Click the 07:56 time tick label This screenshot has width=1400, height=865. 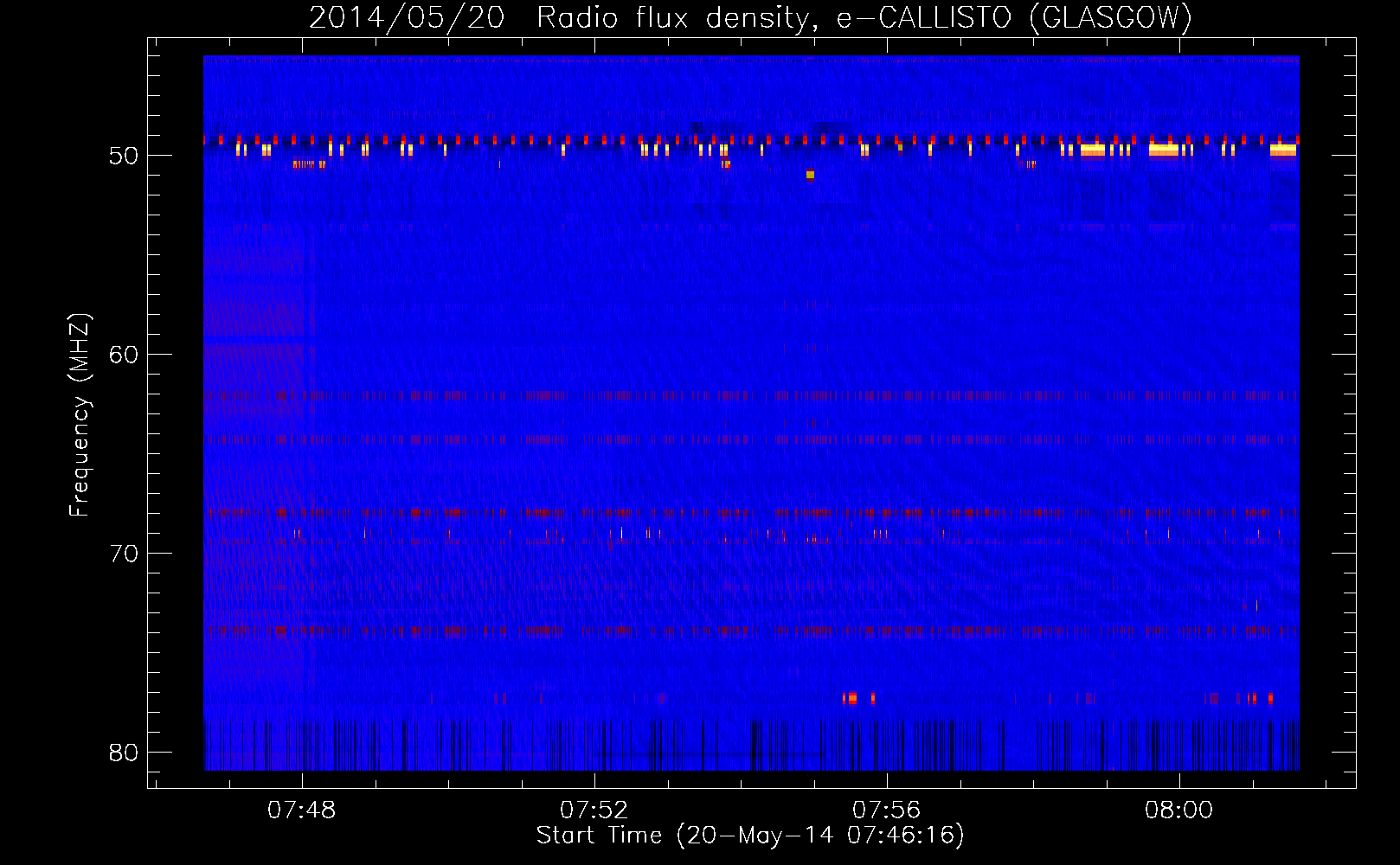[x=886, y=811]
